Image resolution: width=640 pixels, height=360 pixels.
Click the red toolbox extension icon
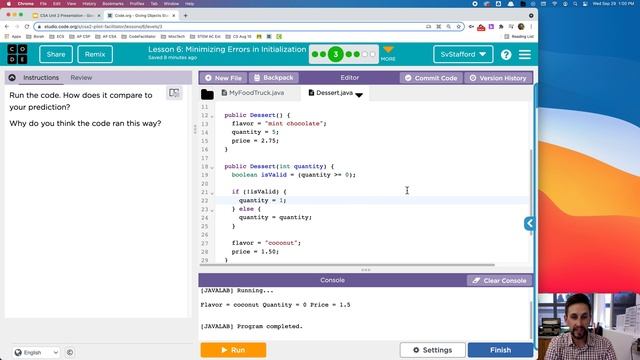pyautogui.click(x=481, y=27)
